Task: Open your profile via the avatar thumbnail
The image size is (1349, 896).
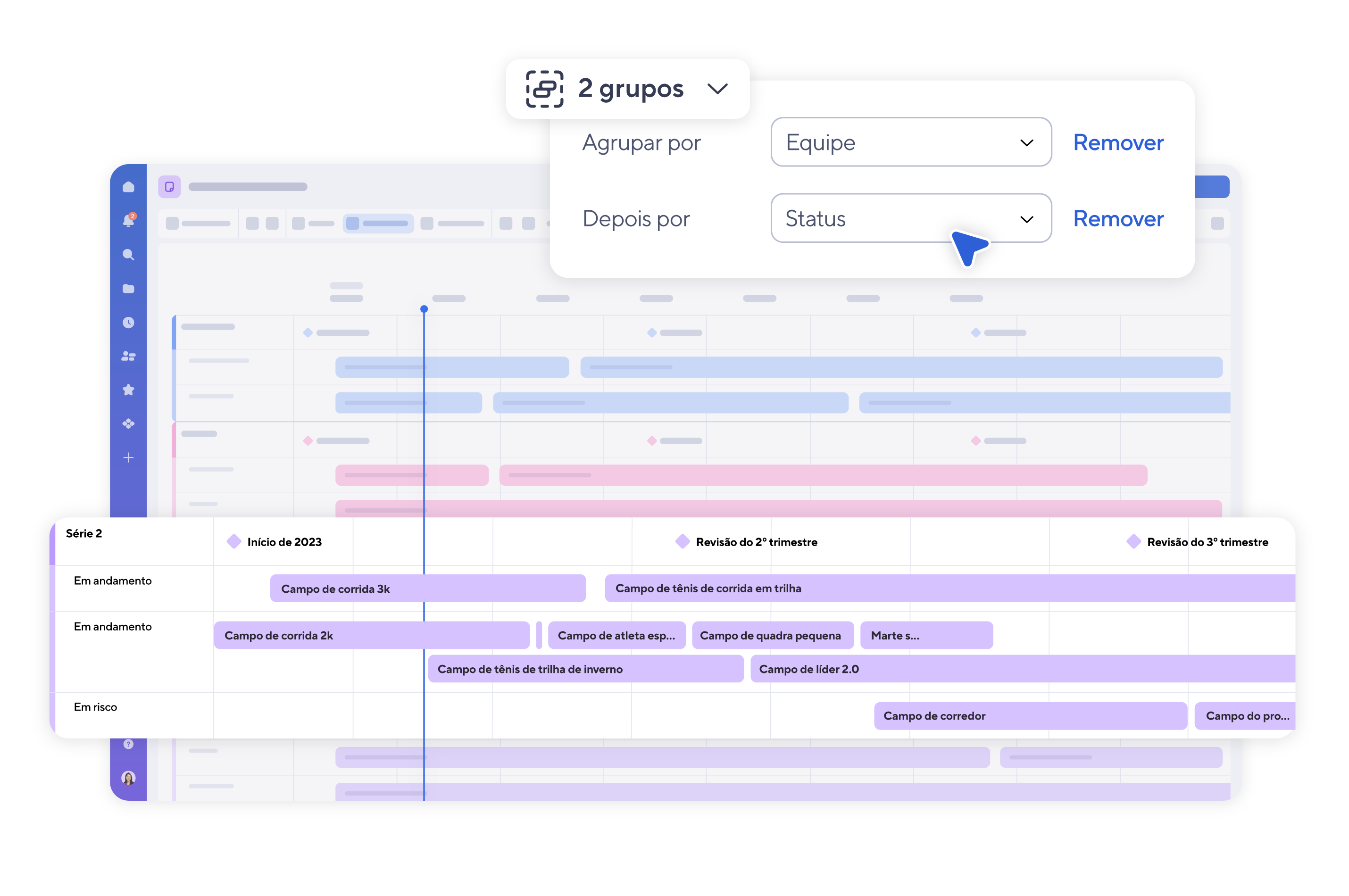Action: (x=129, y=777)
